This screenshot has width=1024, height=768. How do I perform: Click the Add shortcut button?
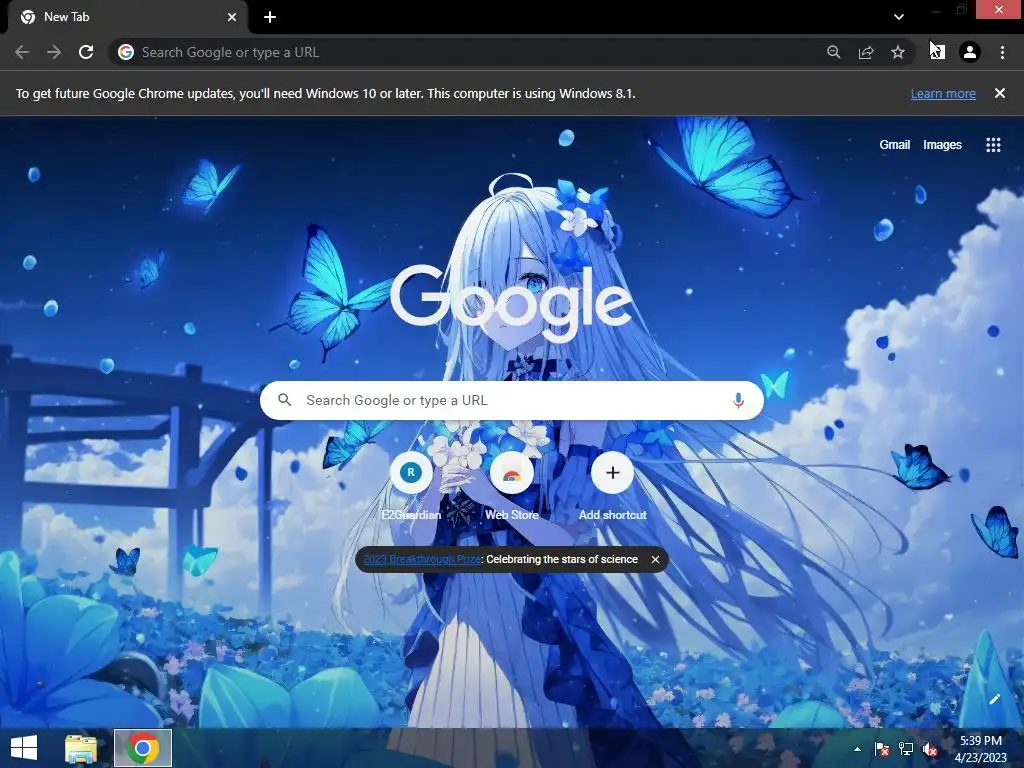(613, 487)
